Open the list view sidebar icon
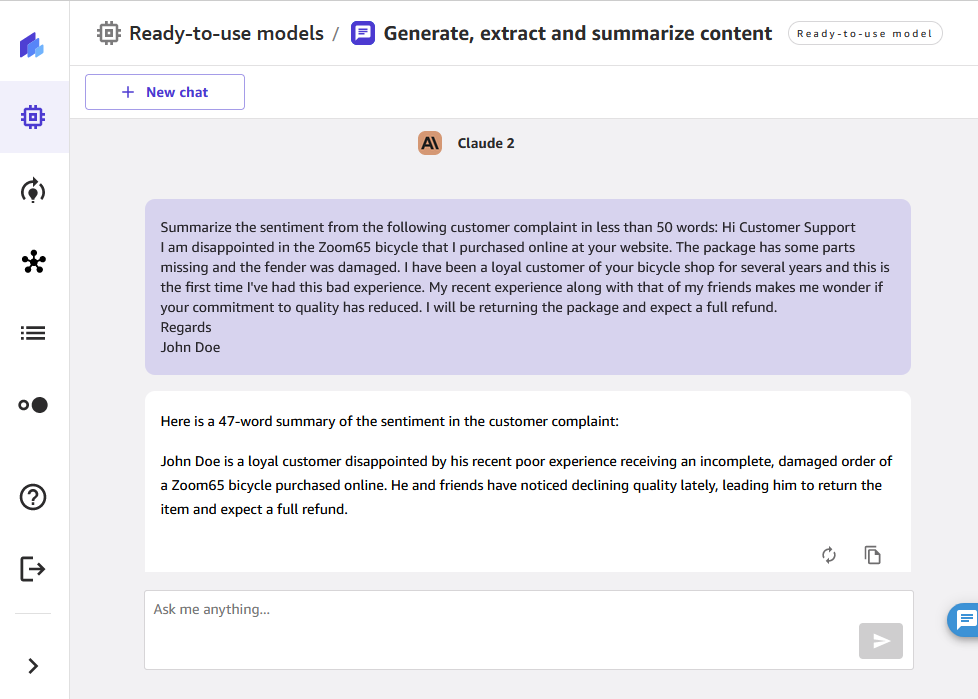 click(33, 333)
